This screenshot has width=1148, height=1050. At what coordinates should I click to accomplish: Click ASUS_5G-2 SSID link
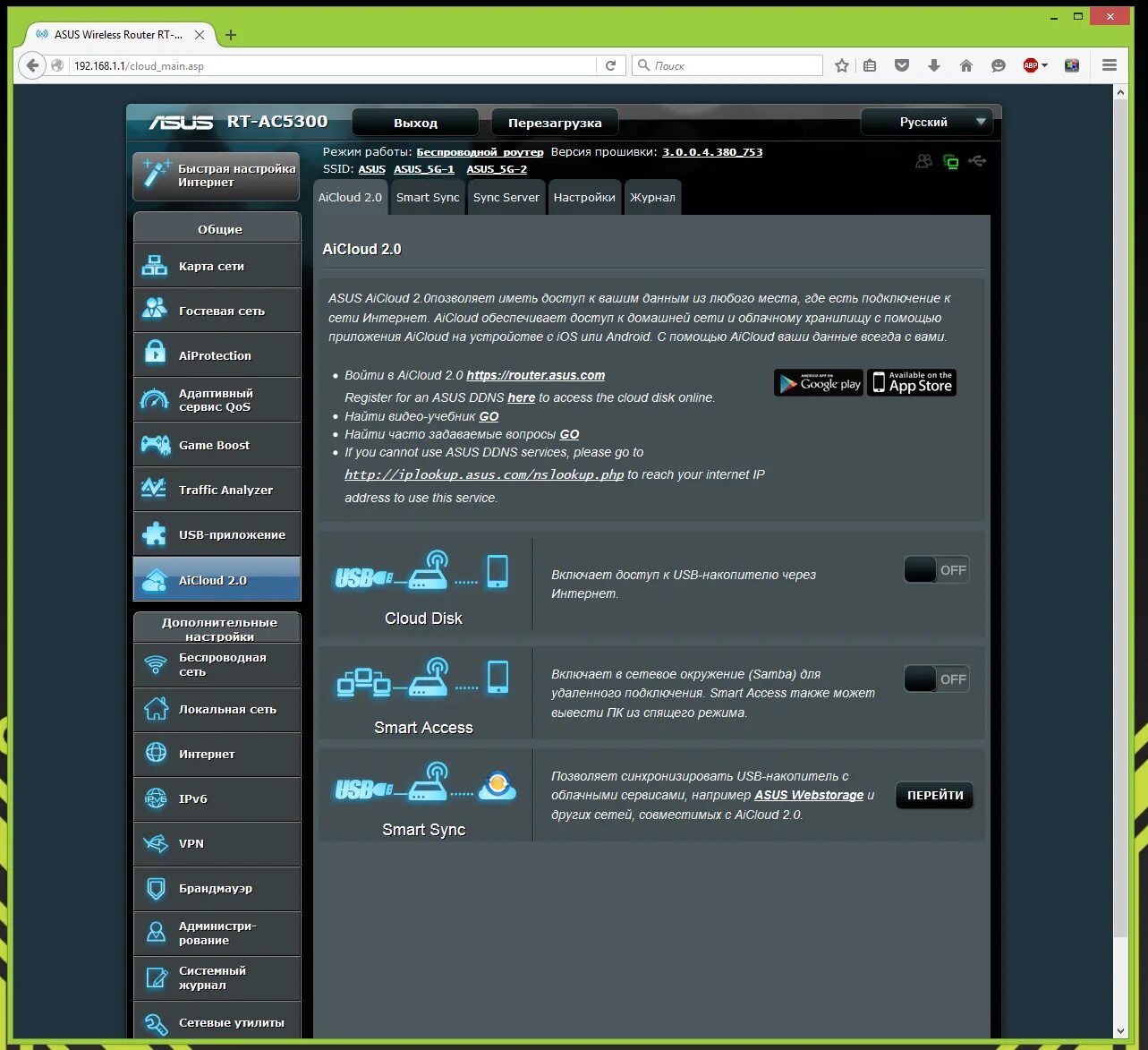click(497, 169)
